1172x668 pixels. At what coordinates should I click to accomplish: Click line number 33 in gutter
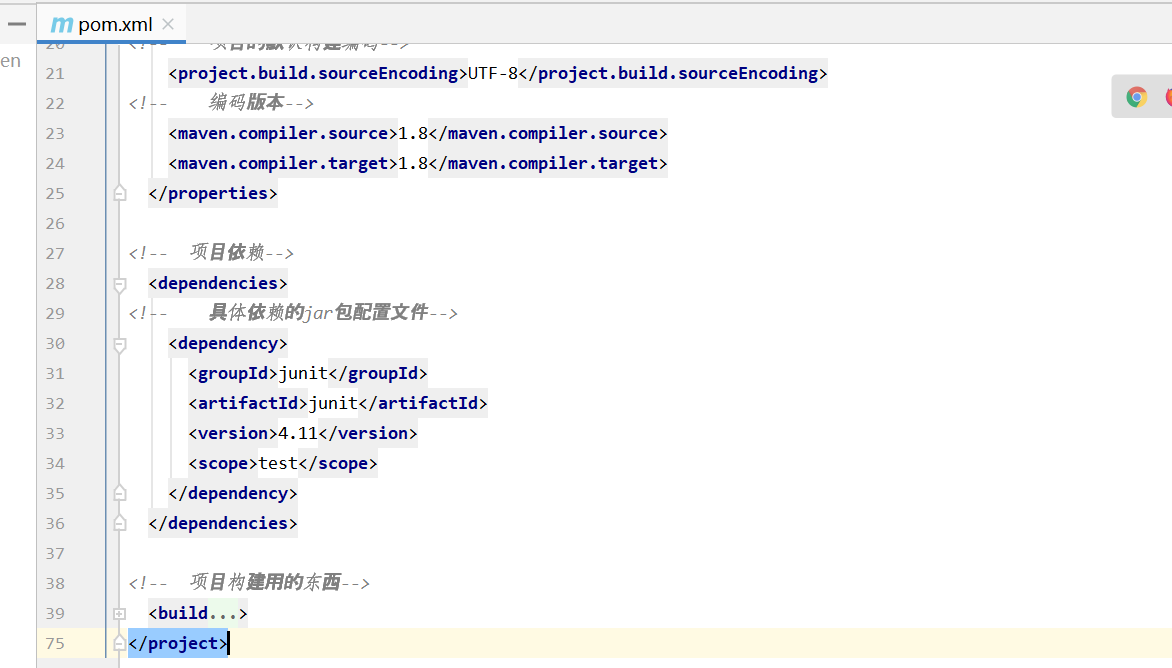tap(55, 433)
